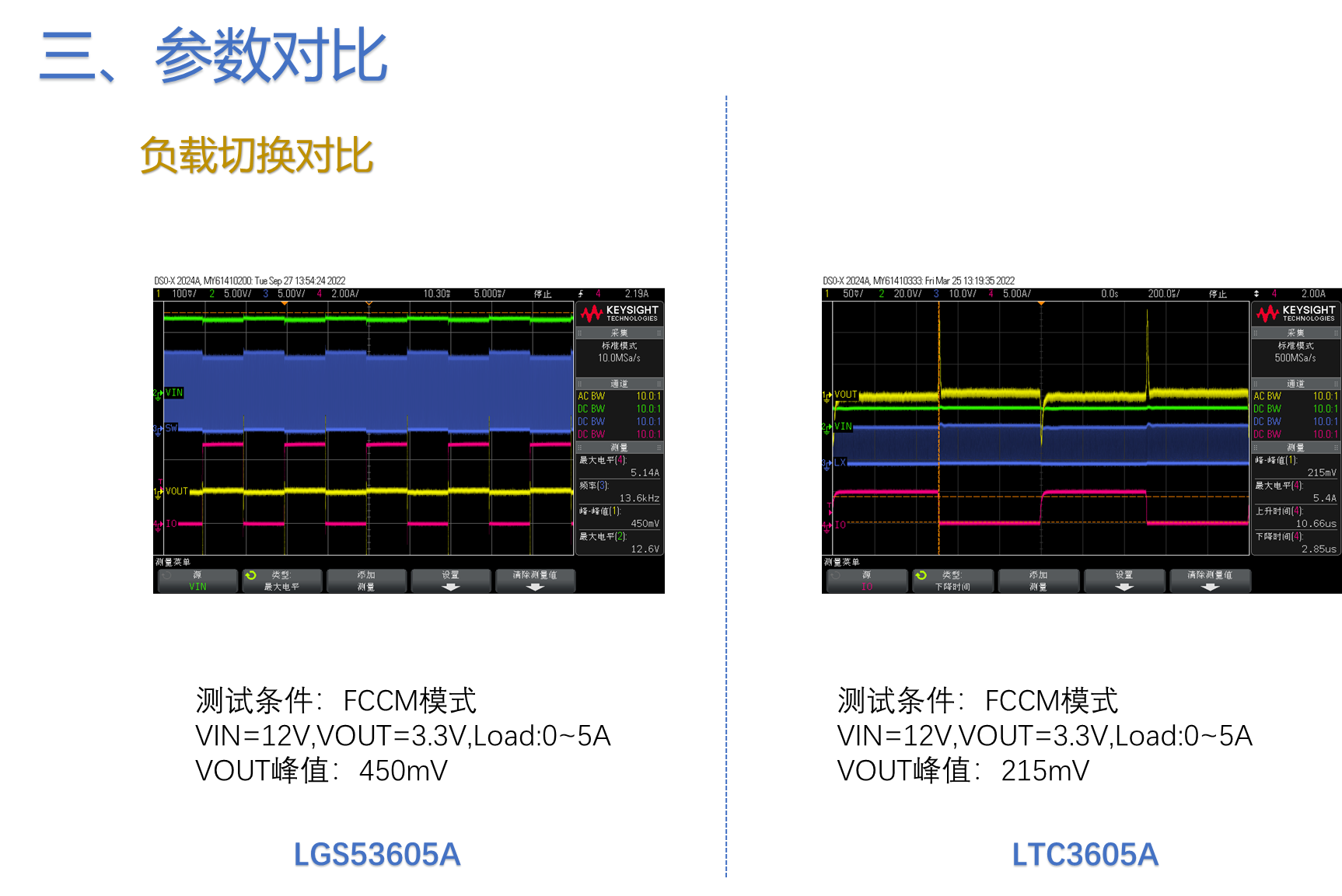The image size is (1342, 896).
Task: Click 5.4A max level measurement on right scope
Action: [1325, 498]
